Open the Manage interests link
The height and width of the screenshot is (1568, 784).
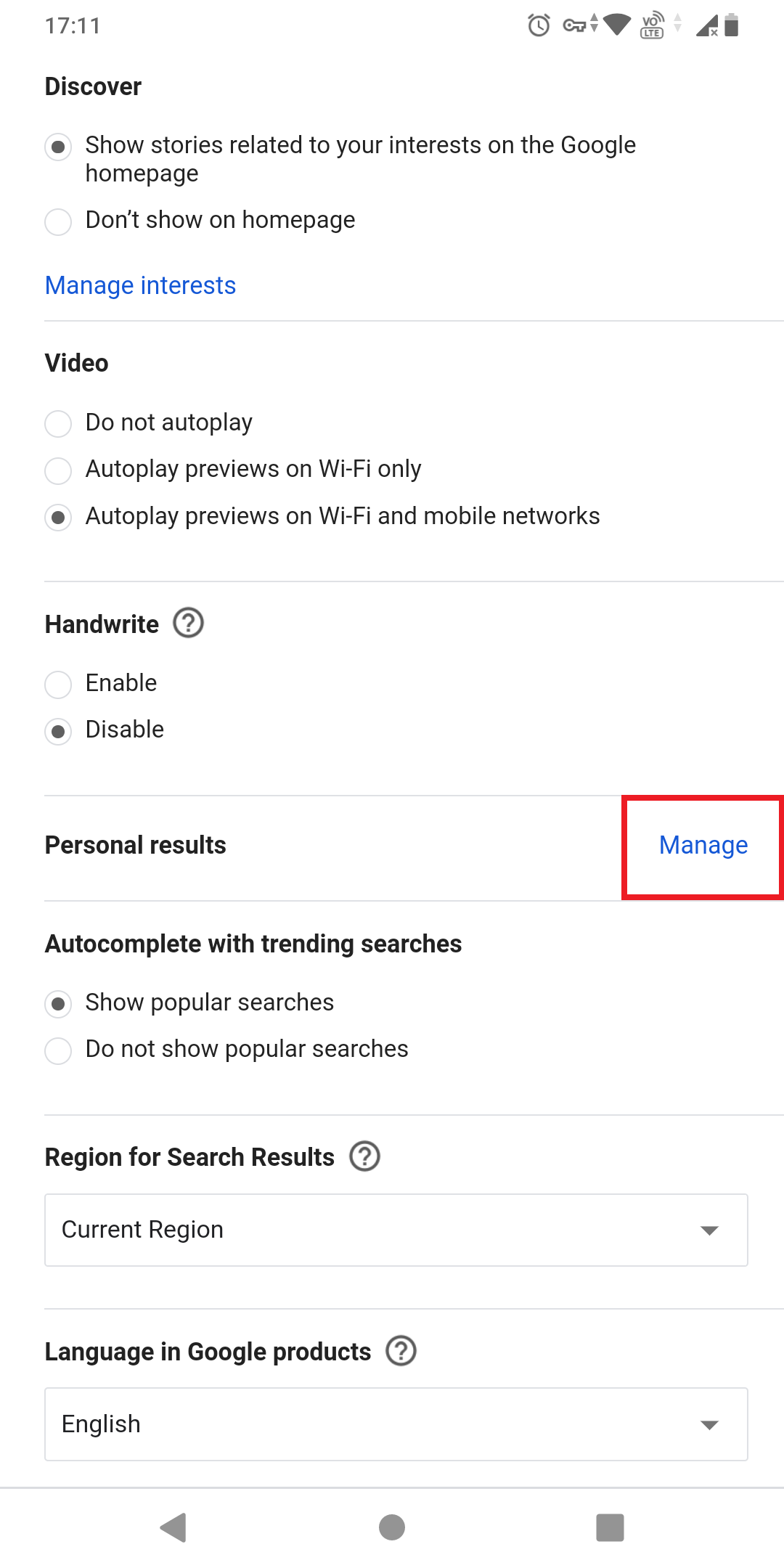(140, 285)
